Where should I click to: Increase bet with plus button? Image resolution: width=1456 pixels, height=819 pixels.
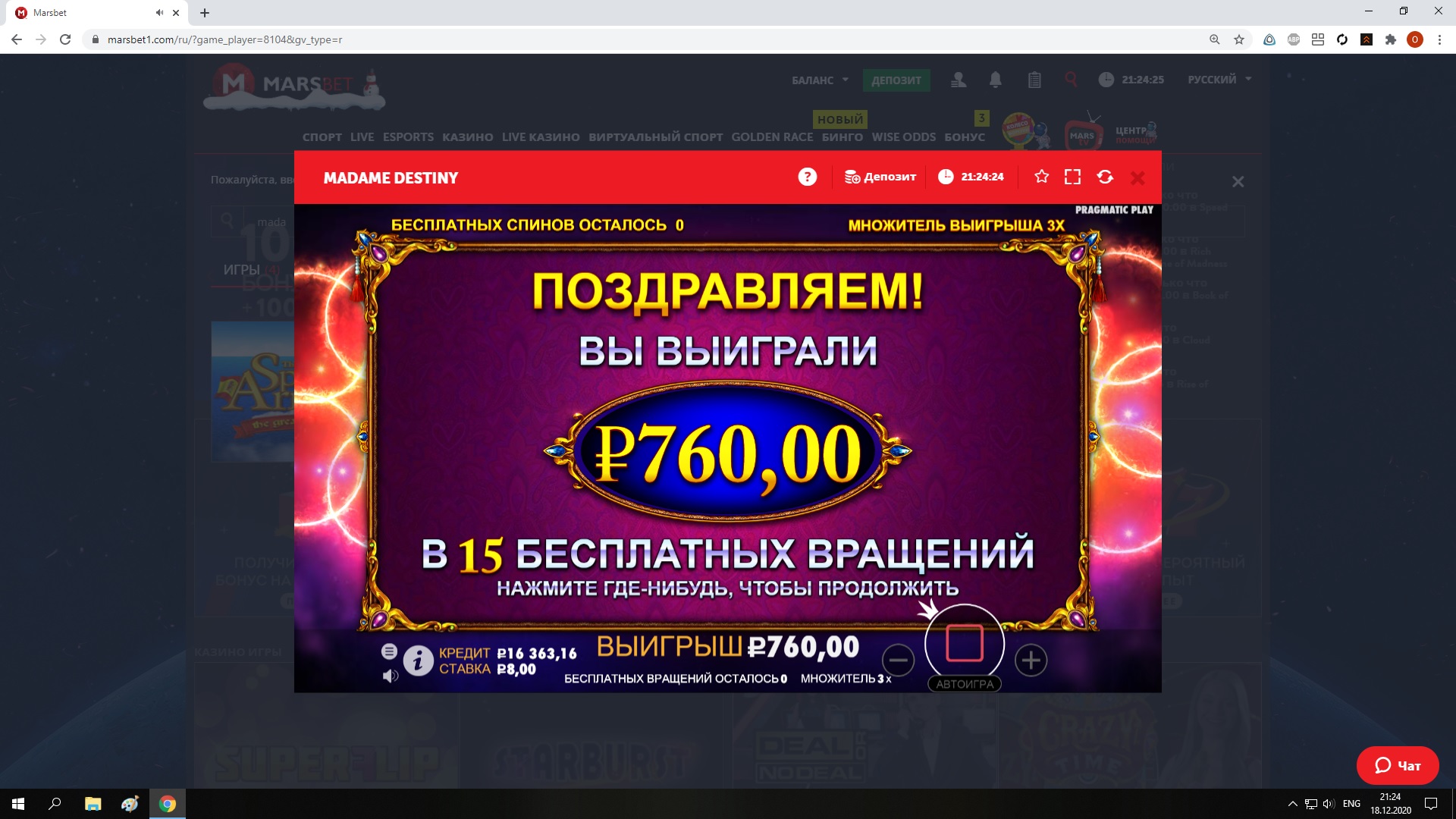pos(1031,660)
